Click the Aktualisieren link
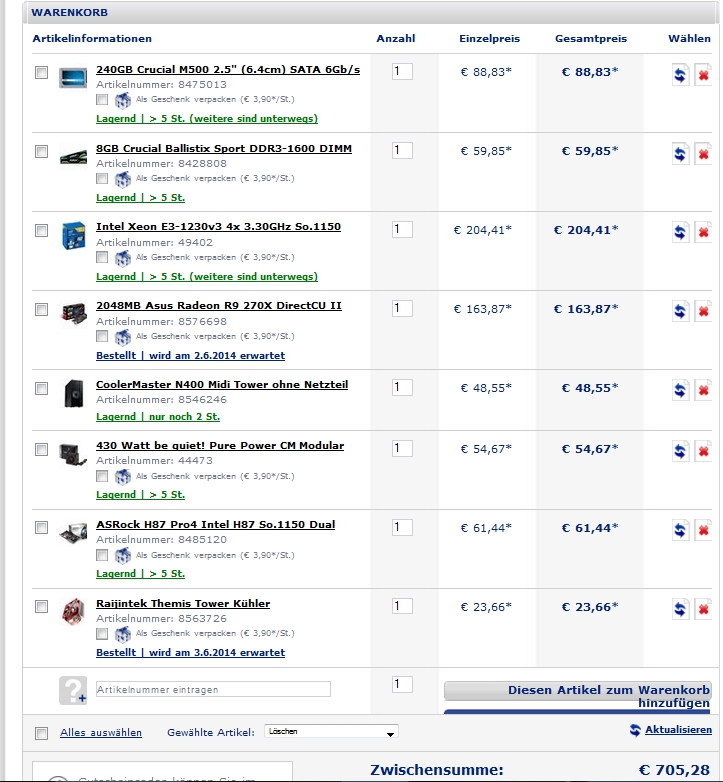Viewport: 723px width, 782px height. (678, 730)
